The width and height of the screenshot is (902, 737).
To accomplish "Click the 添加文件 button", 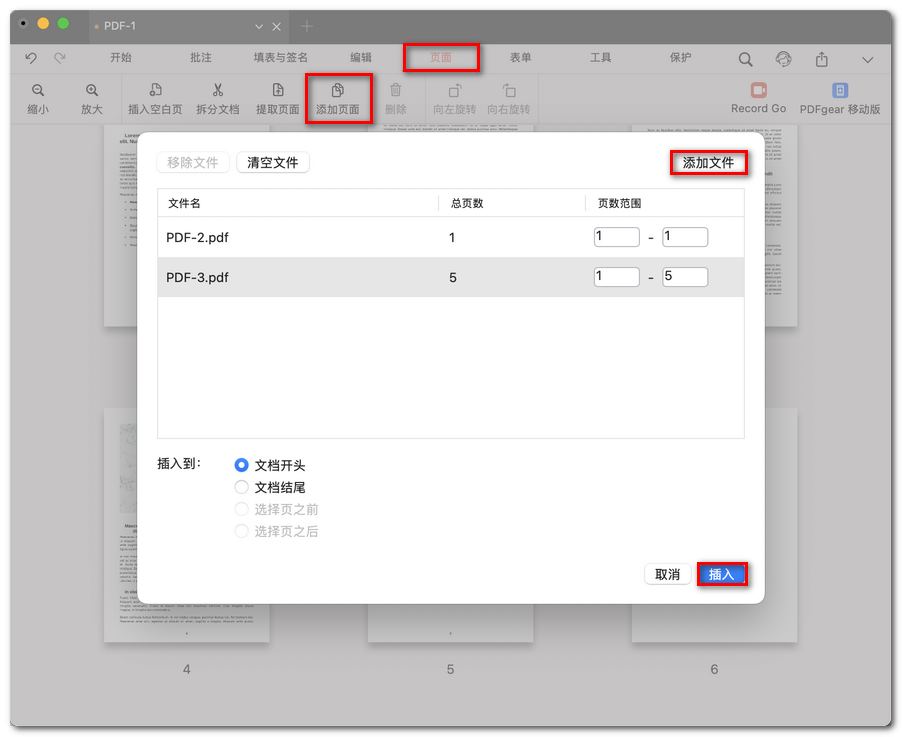I will [x=708, y=163].
